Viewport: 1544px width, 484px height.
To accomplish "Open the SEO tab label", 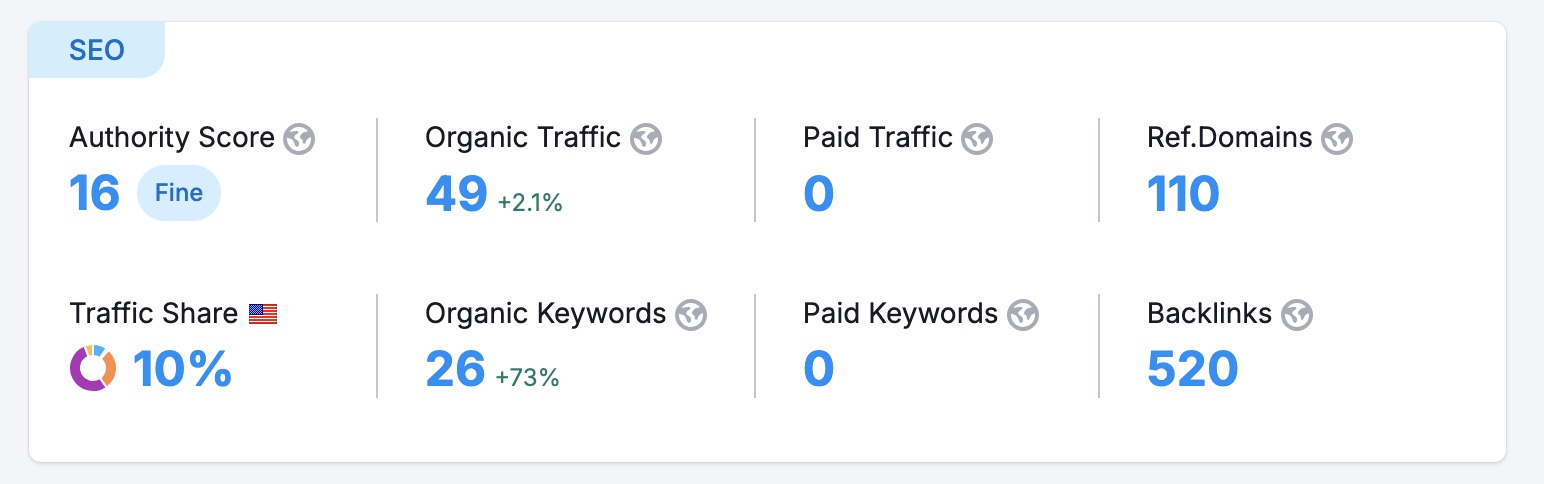I will point(97,50).
